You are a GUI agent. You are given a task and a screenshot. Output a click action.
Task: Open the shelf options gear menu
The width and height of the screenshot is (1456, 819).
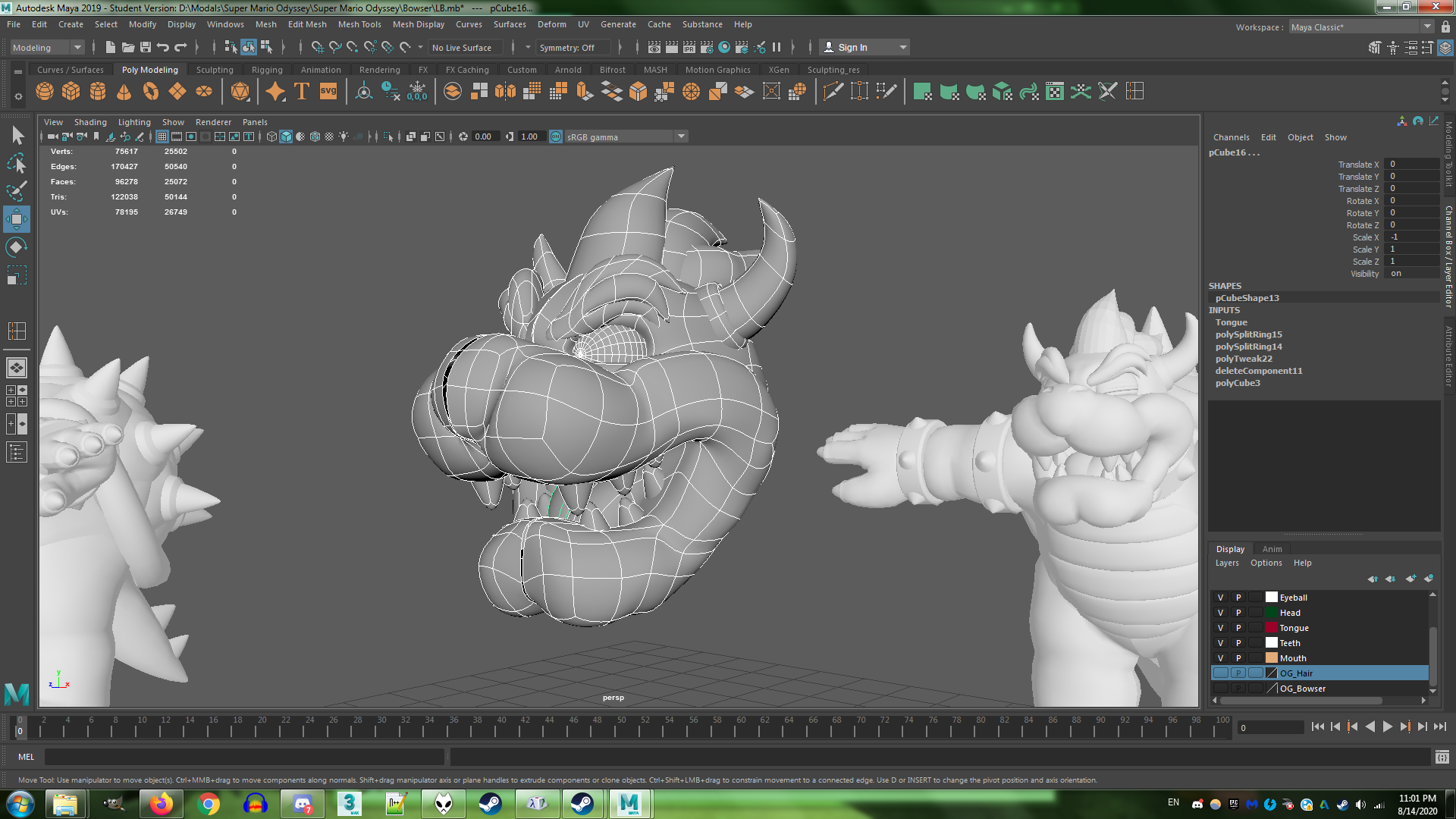pos(18,96)
